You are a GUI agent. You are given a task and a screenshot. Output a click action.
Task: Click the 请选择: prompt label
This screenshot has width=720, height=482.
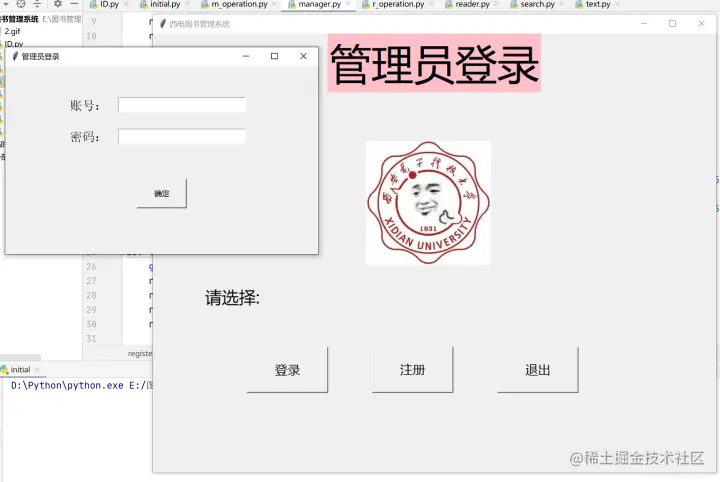[x=232, y=298]
